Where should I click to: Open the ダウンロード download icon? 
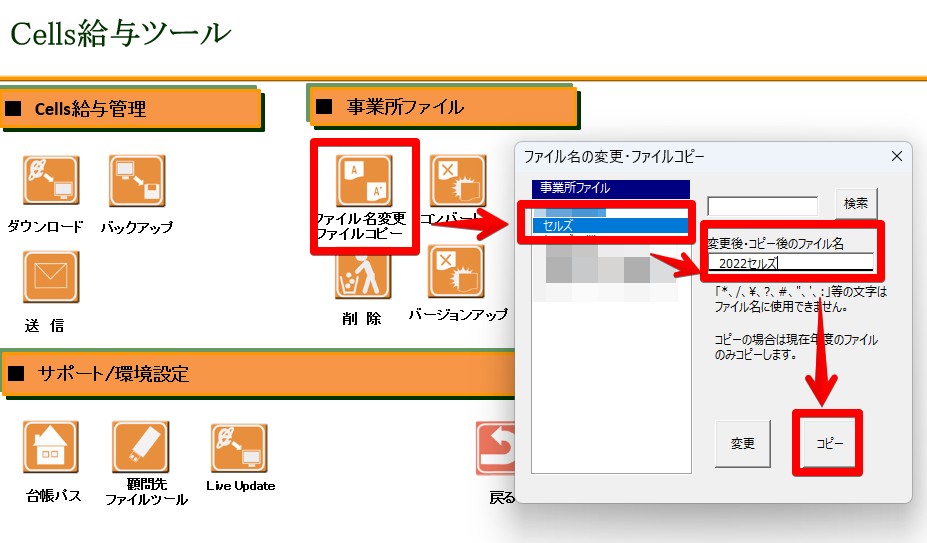coord(51,182)
